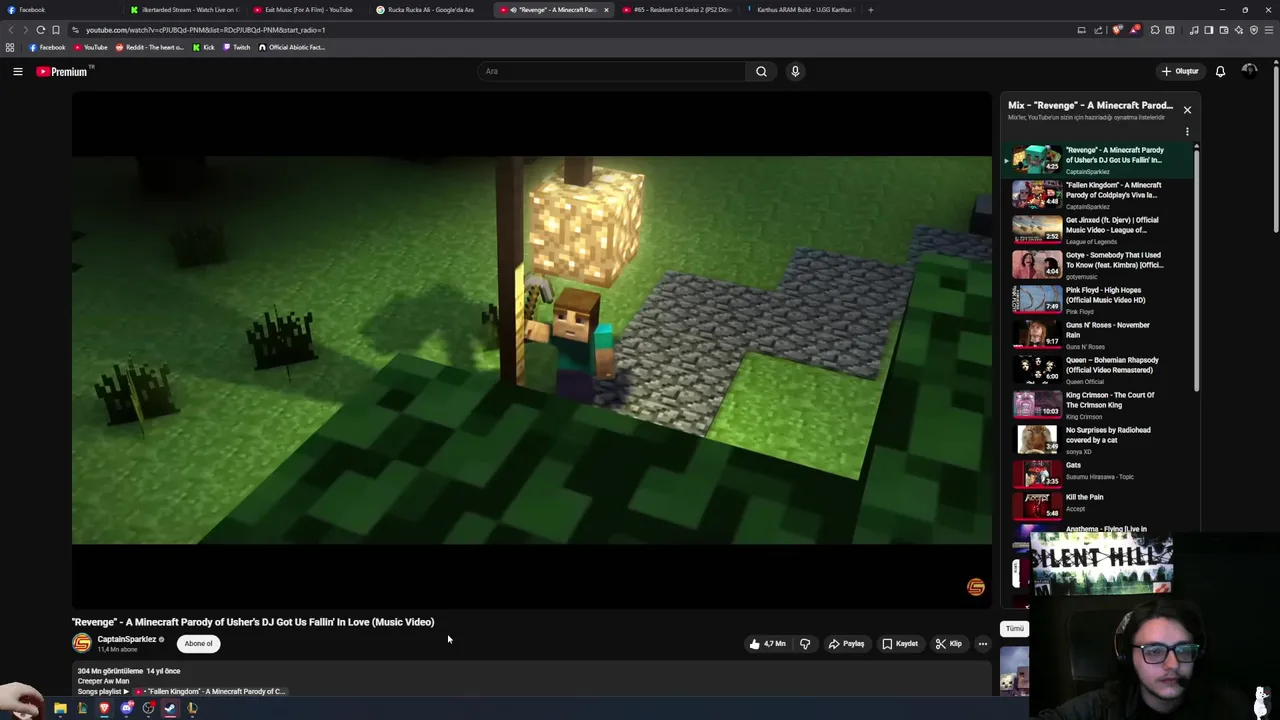
Task: Switch to Facebook browser tab
Action: [x=60, y=10]
